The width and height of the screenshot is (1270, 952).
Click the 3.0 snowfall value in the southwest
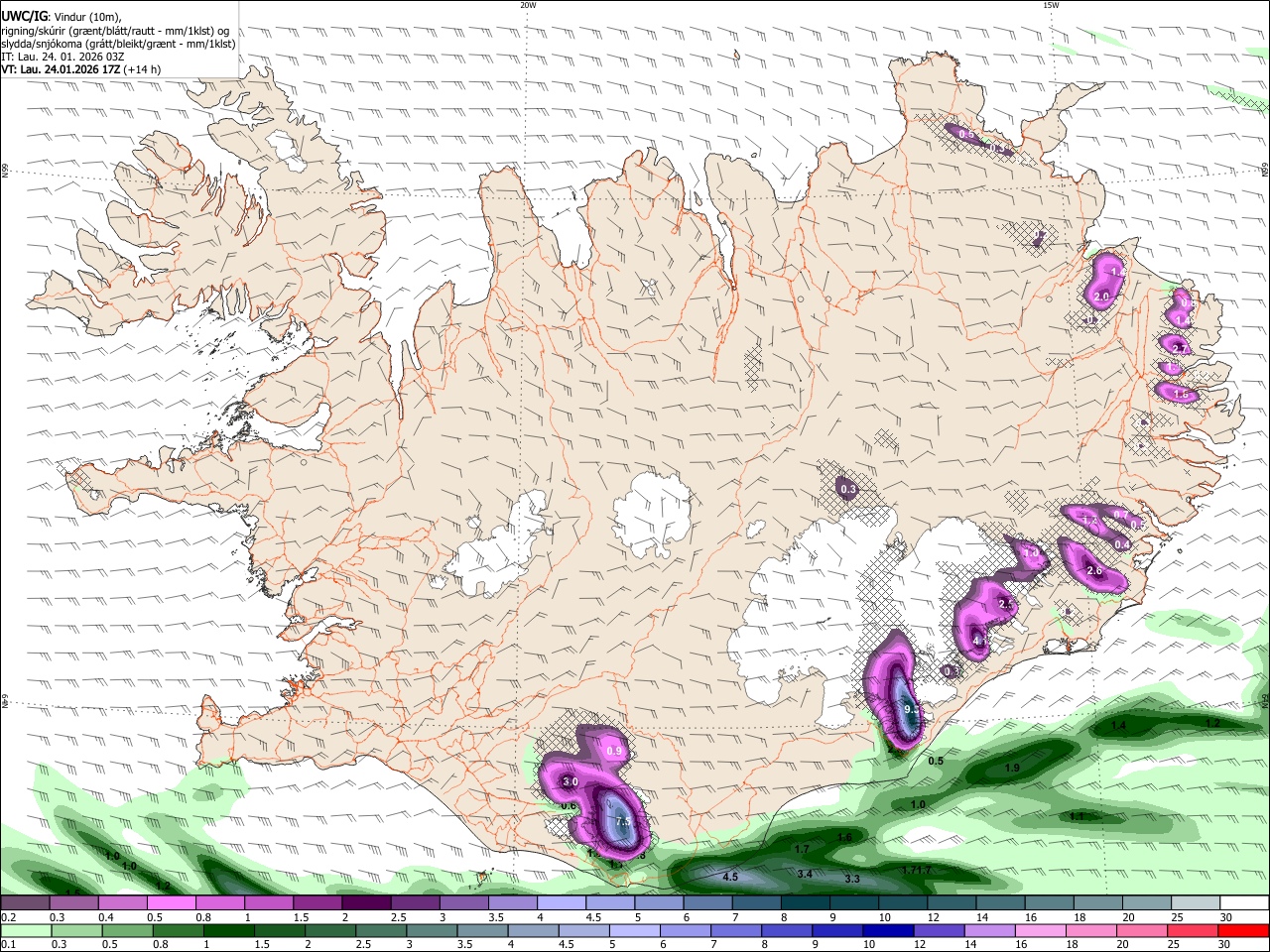[571, 781]
